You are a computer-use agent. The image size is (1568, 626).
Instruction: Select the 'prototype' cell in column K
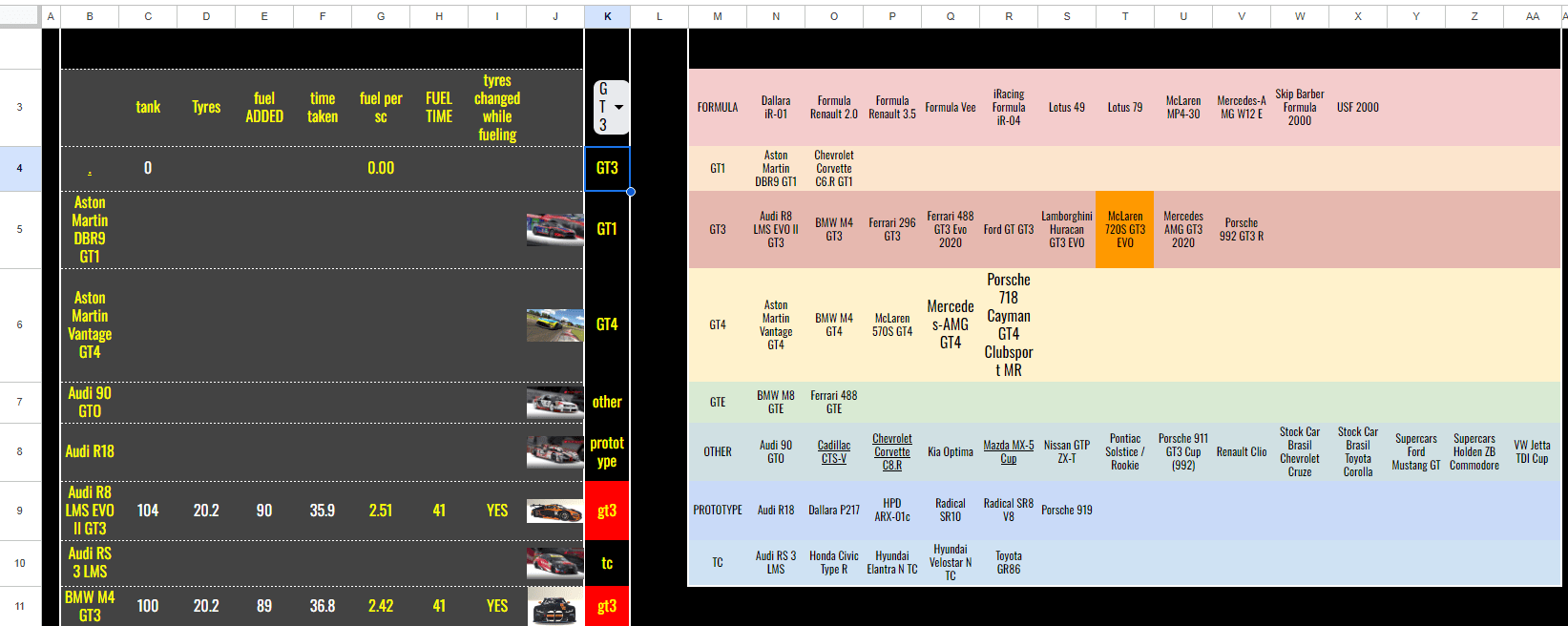(607, 451)
